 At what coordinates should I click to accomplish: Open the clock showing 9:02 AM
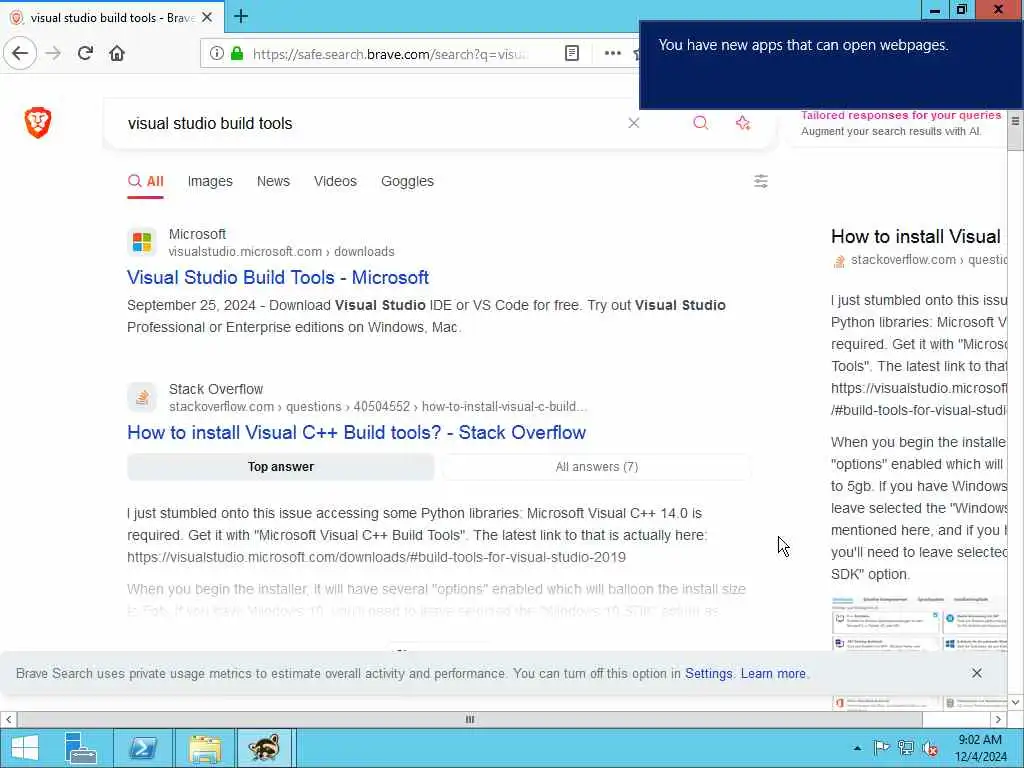click(980, 748)
